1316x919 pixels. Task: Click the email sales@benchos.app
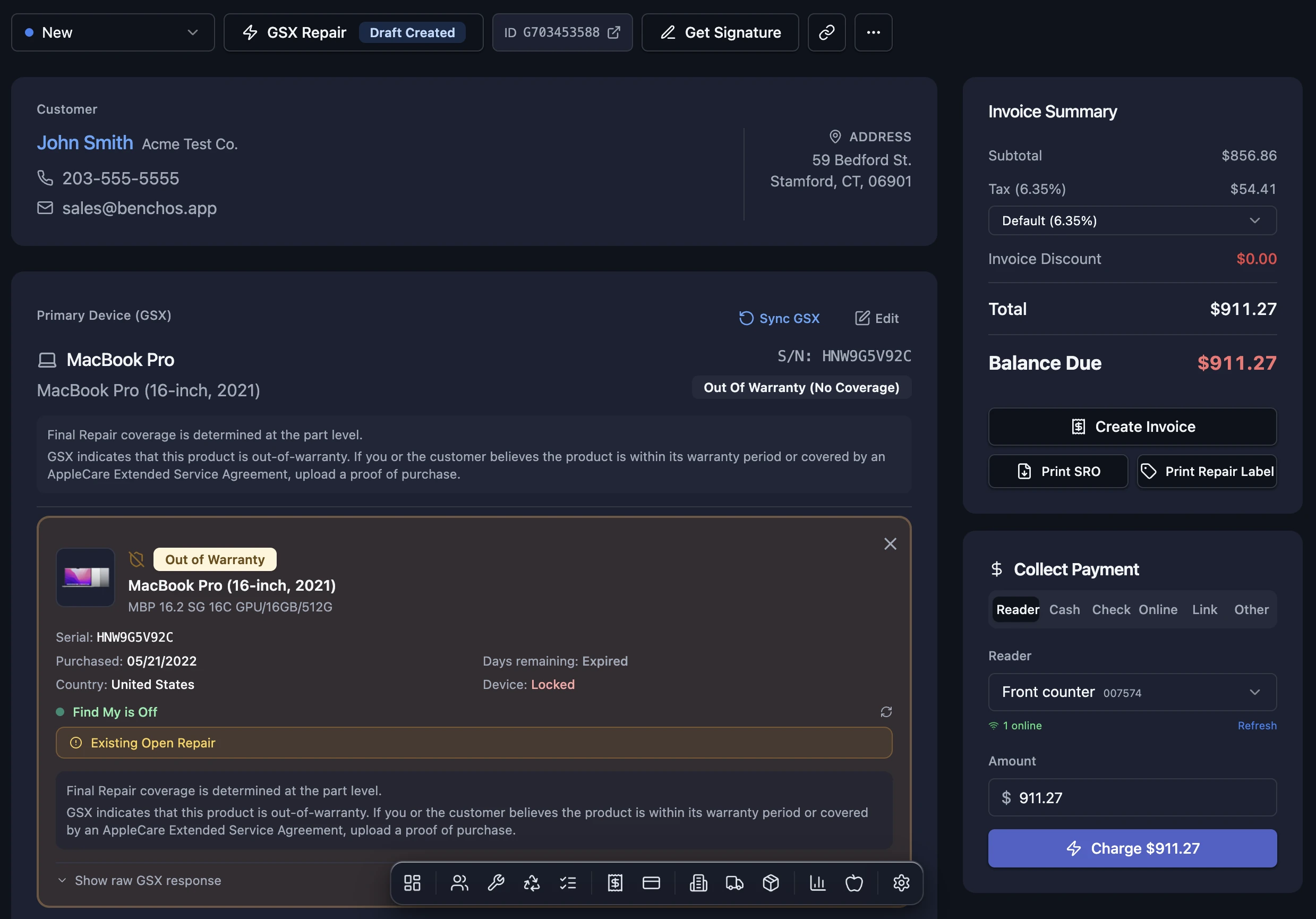click(x=139, y=208)
